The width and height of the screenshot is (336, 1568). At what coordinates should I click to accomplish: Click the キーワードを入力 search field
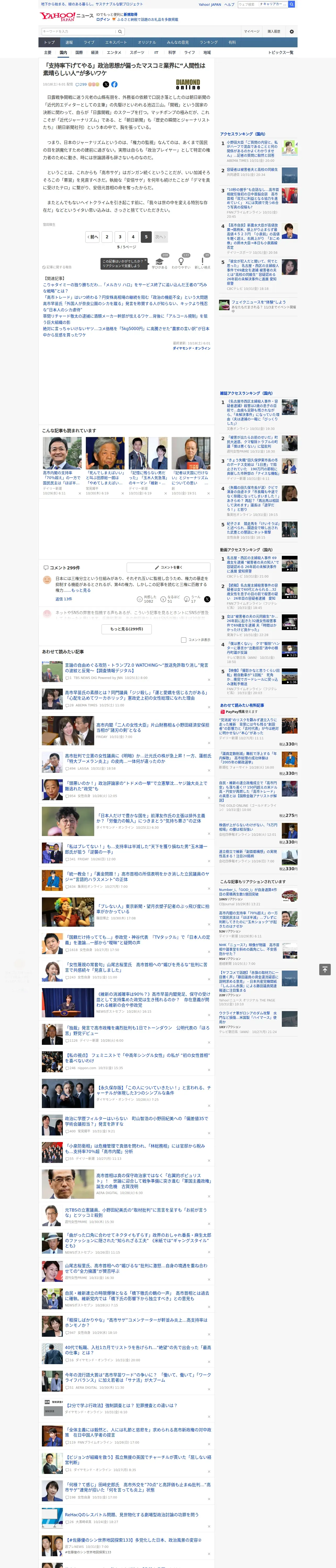(x=79, y=31)
